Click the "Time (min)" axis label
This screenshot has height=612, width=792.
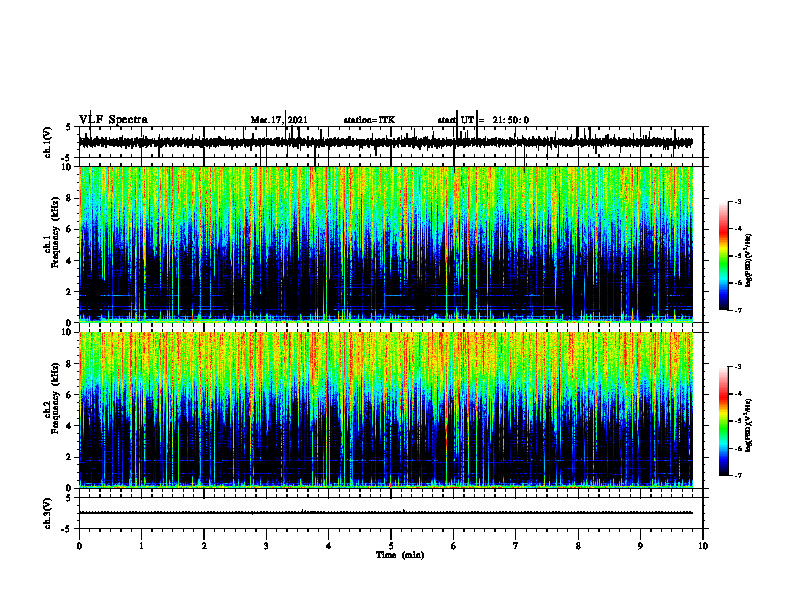[400, 555]
